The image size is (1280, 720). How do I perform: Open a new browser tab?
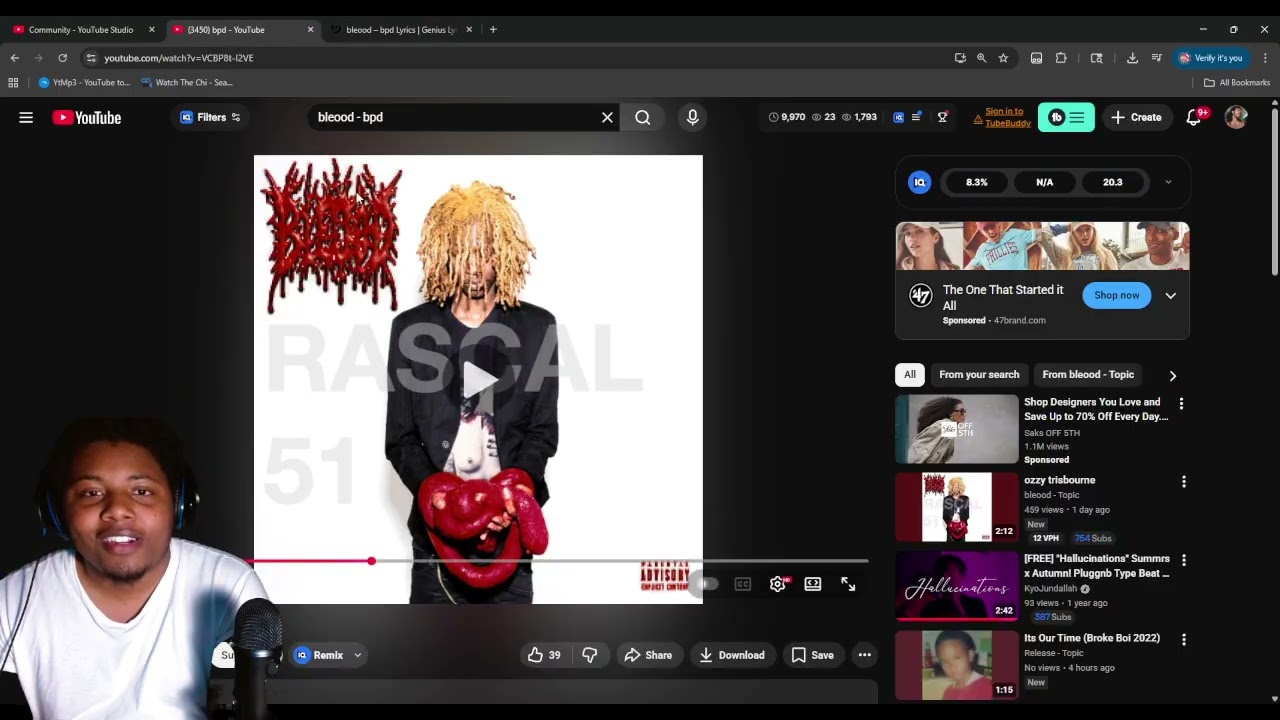point(493,30)
